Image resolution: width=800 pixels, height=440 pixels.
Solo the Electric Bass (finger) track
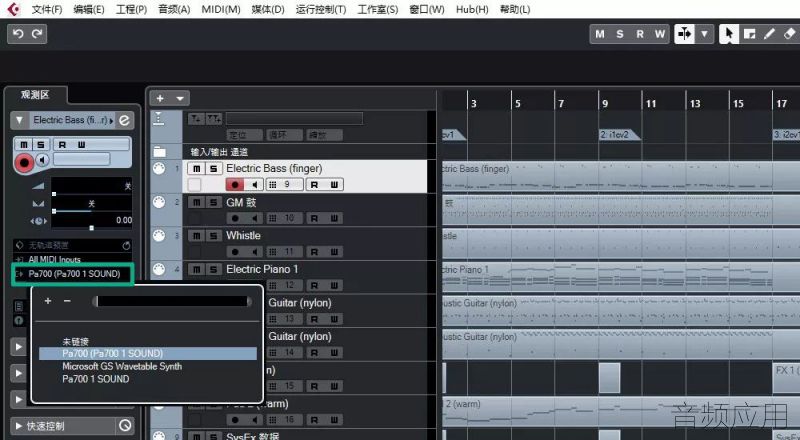click(x=213, y=168)
